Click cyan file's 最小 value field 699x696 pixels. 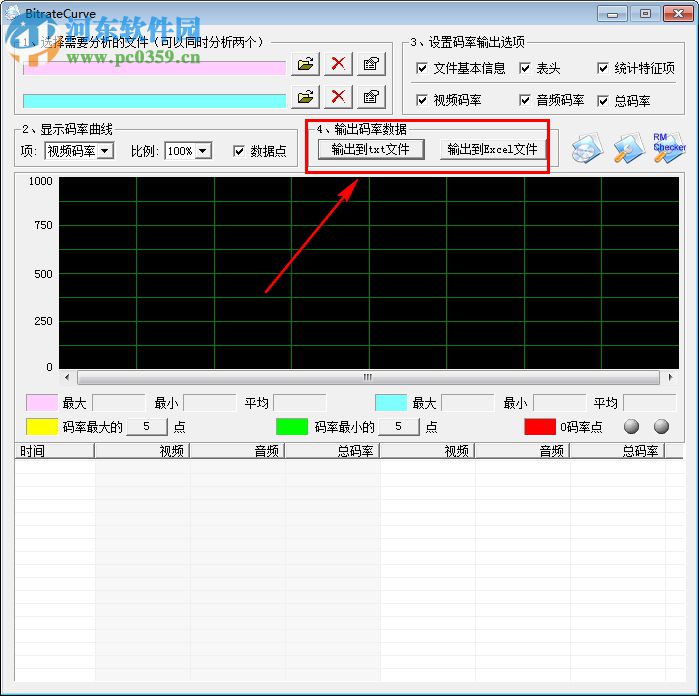pyautogui.click(x=559, y=403)
